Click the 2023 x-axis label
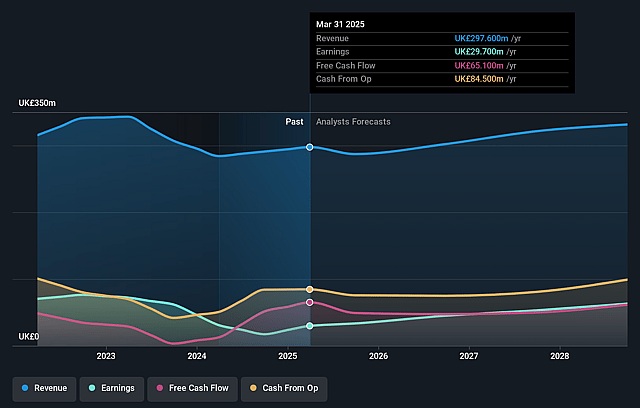 (106, 356)
